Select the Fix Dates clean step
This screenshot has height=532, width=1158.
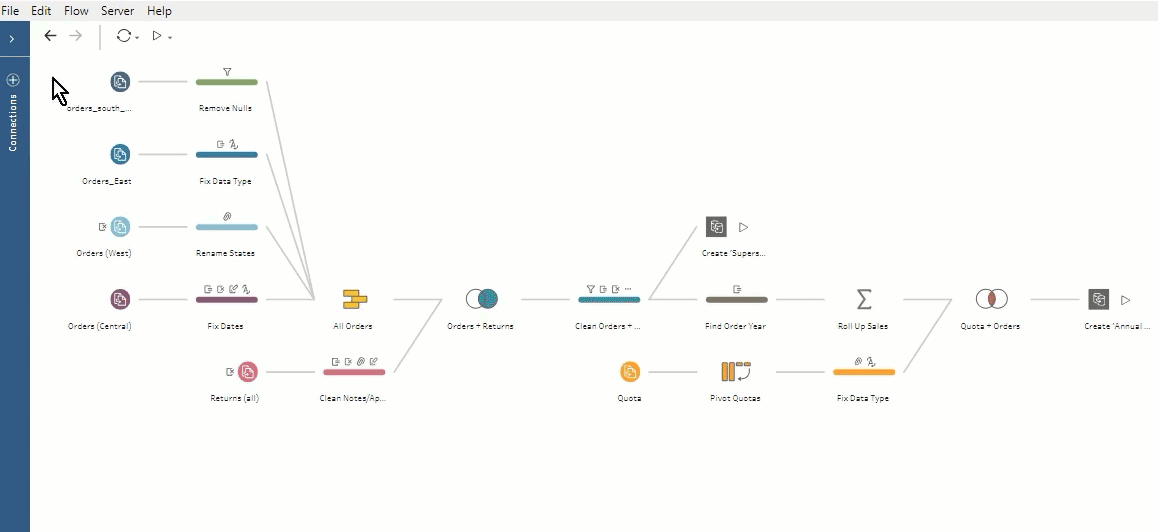click(226, 299)
